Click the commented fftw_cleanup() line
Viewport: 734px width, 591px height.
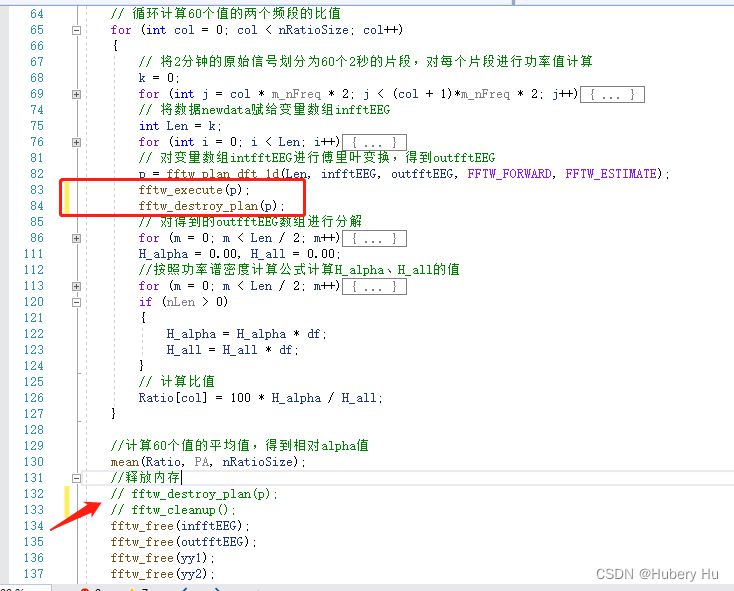(x=173, y=510)
